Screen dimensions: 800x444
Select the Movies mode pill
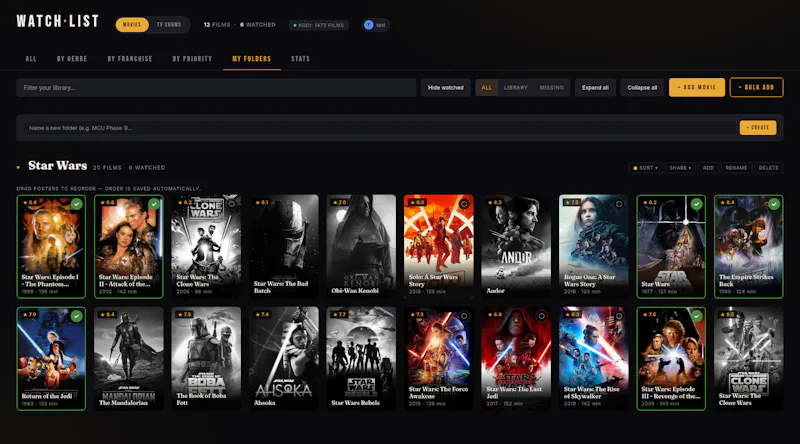[x=132, y=24]
